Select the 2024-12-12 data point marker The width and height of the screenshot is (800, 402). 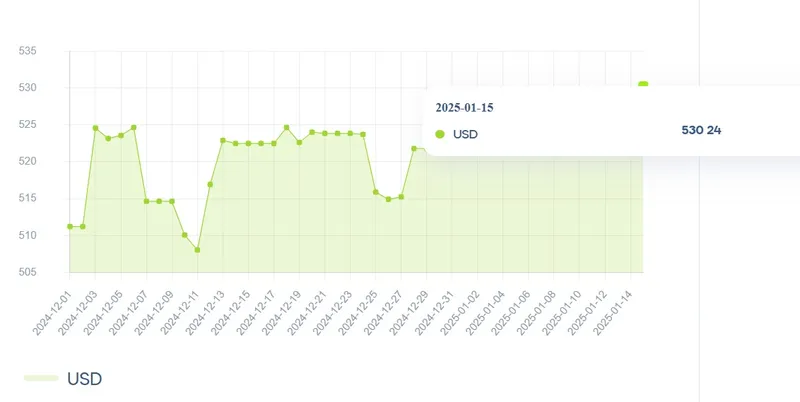pyautogui.click(x=210, y=184)
